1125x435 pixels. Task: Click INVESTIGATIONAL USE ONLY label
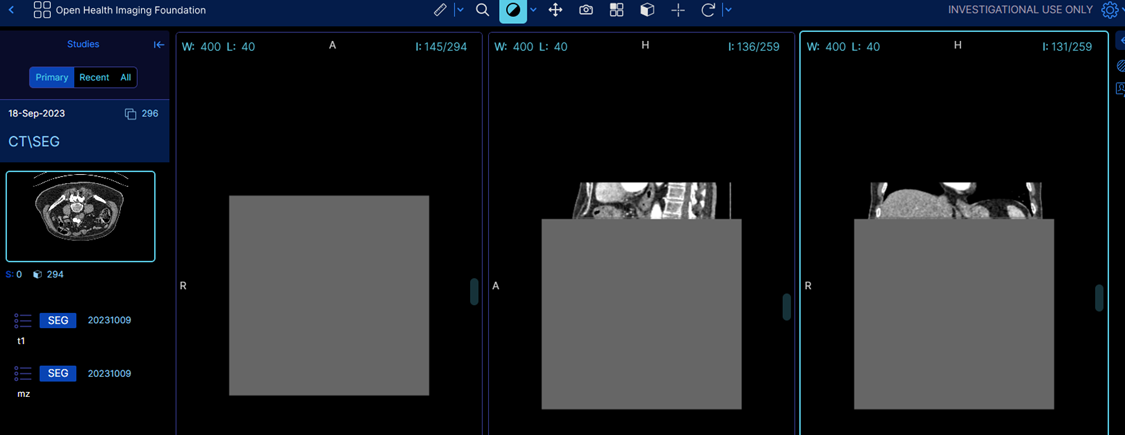[1022, 10]
